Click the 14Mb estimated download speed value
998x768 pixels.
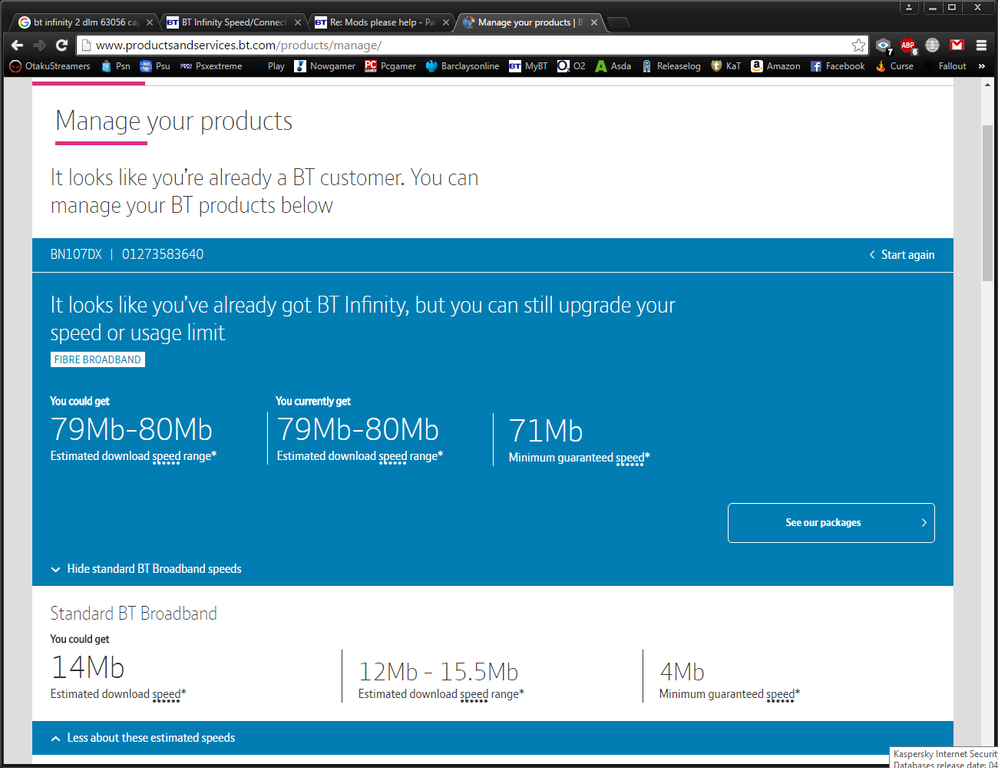(x=88, y=667)
